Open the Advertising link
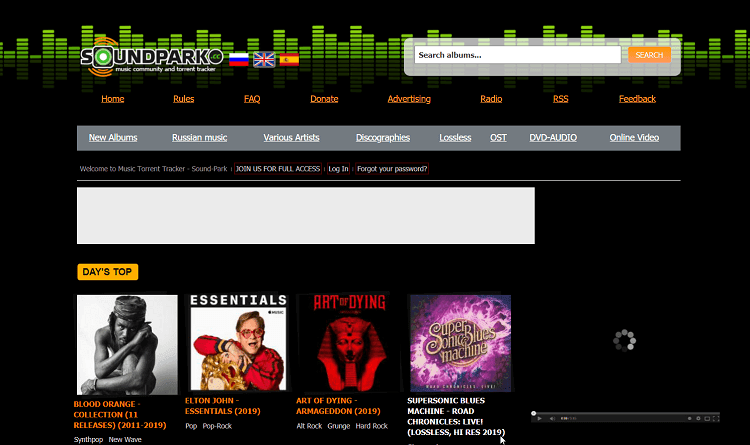The height and width of the screenshot is (445, 750). pyautogui.click(x=409, y=99)
